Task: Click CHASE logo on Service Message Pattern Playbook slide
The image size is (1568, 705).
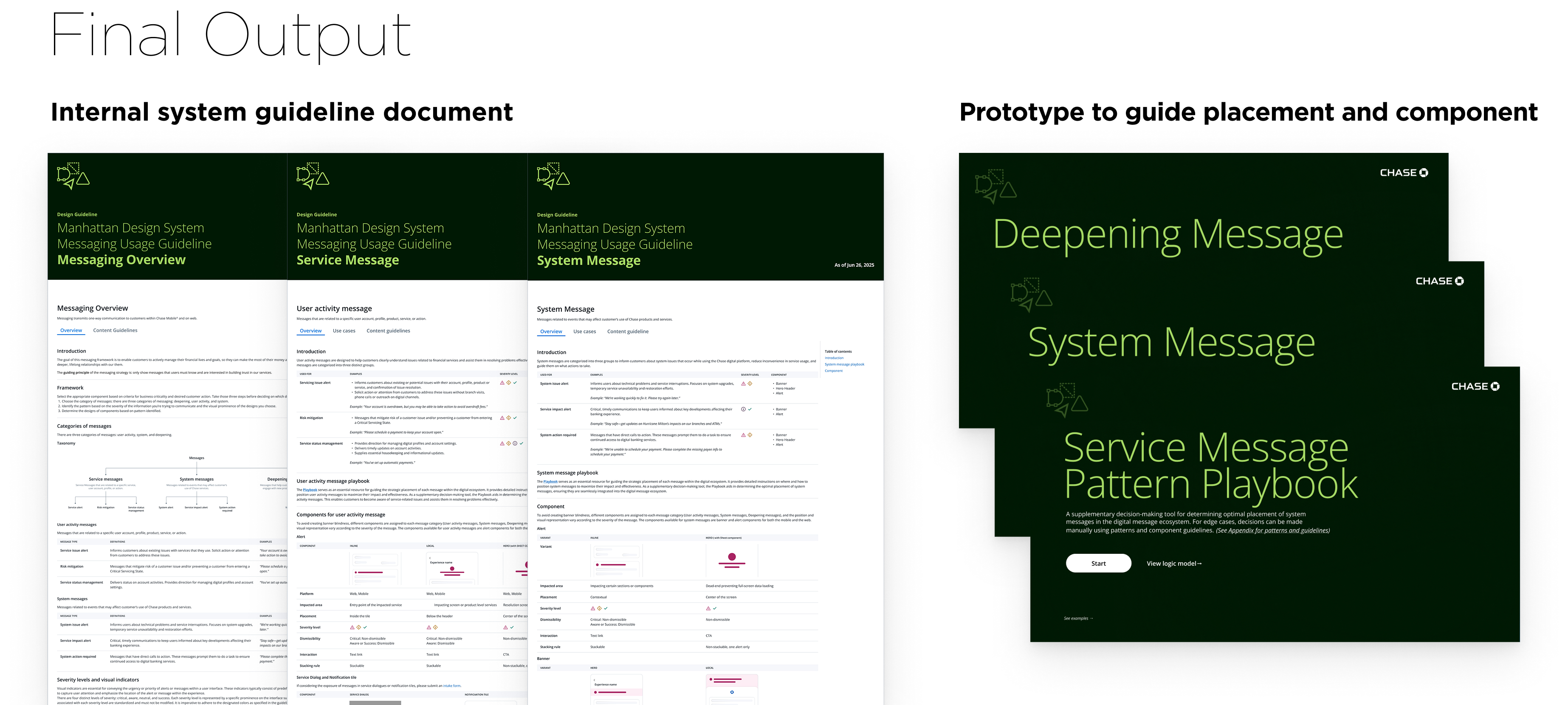Action: click(1475, 386)
